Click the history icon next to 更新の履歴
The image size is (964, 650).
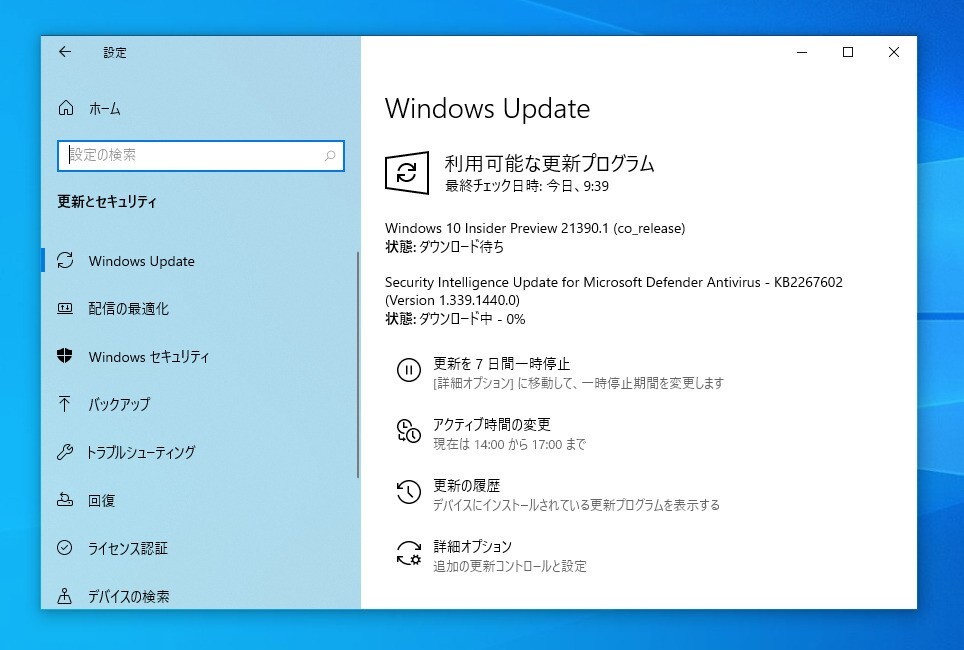pos(407,490)
